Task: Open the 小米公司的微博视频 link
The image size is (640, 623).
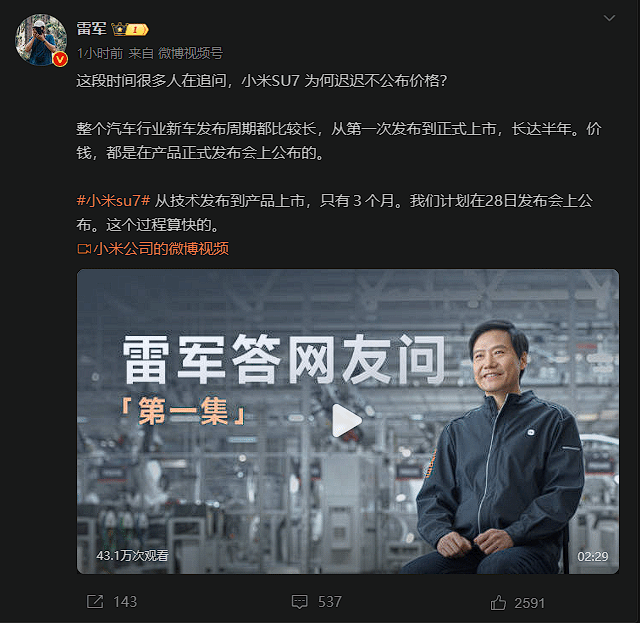Action: (x=161, y=249)
